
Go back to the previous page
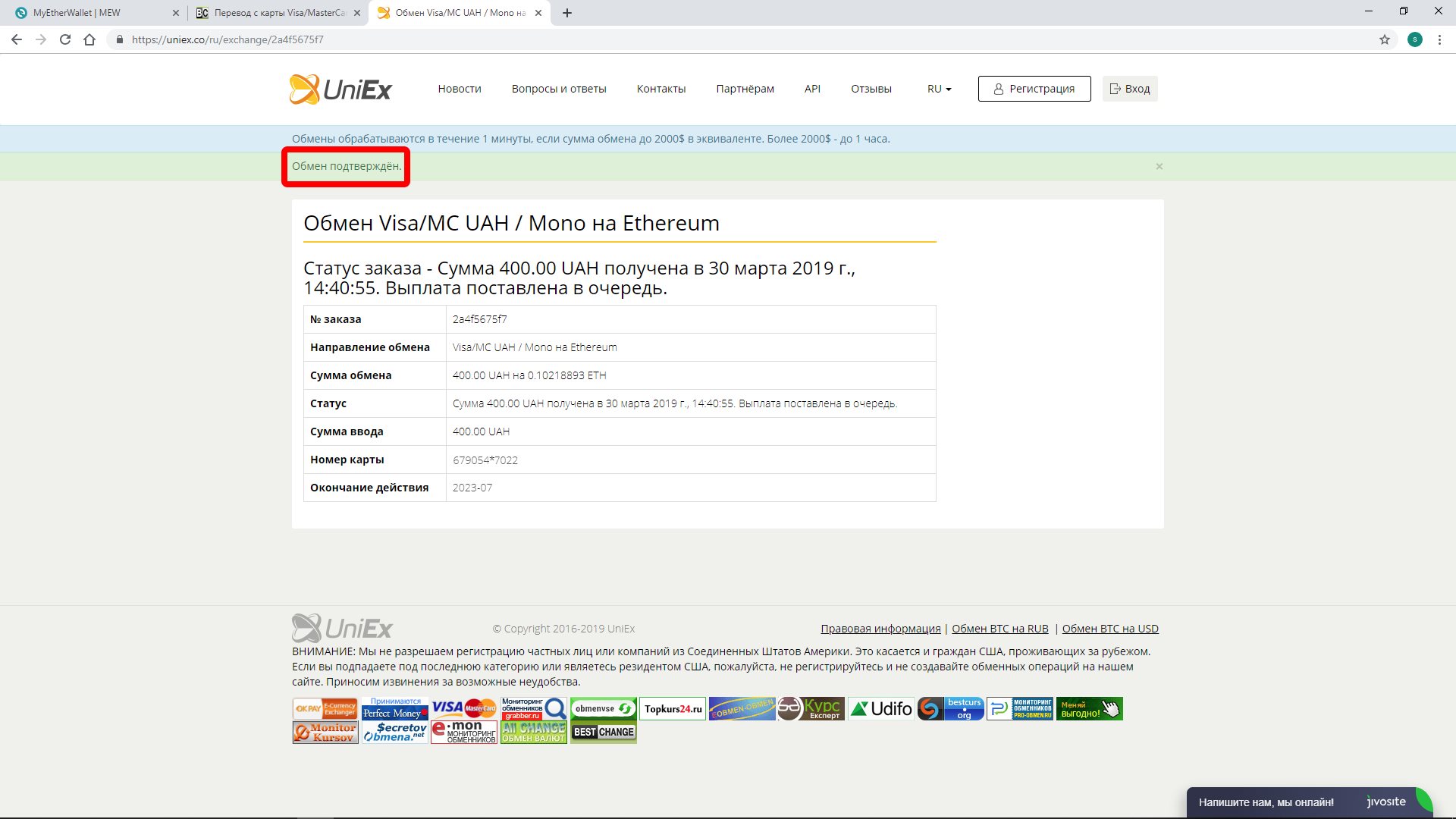click(x=17, y=39)
